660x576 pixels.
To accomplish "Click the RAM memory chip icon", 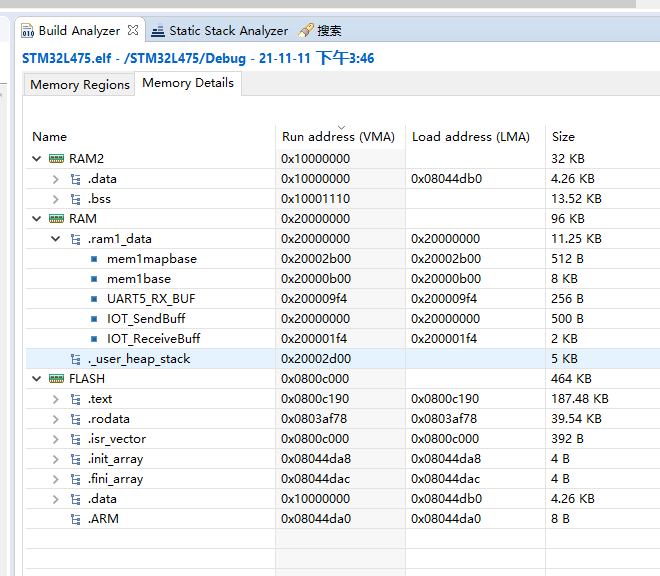I will coord(56,219).
